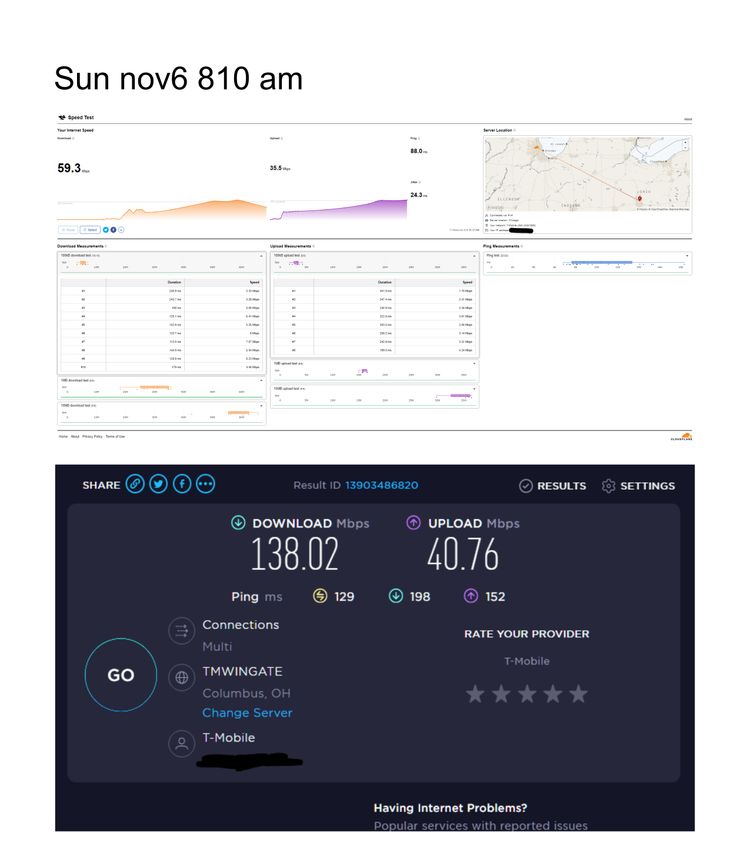Zoom out on the server location map

[685, 148]
